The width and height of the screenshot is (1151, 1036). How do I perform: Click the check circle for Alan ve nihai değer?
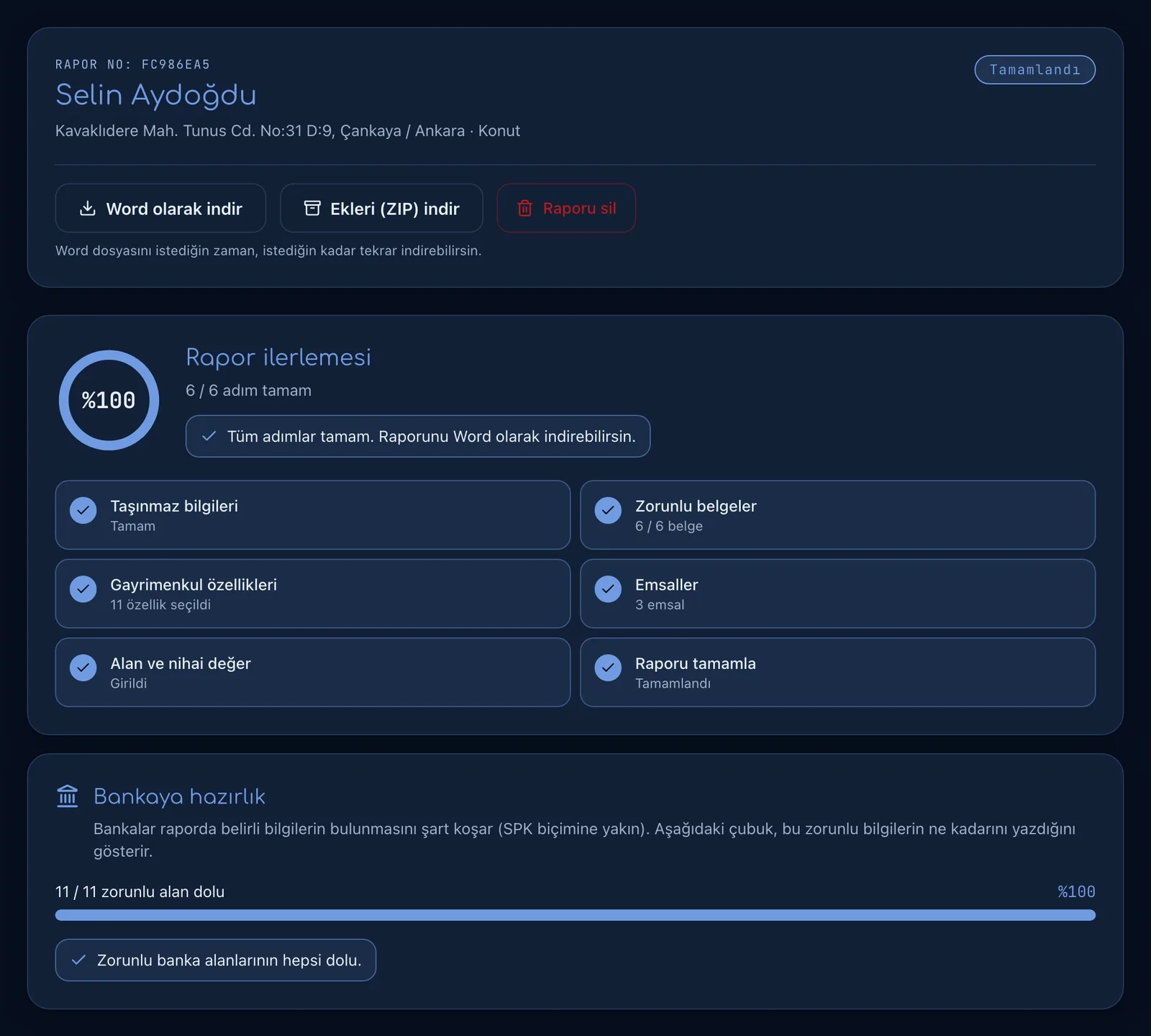point(83,668)
